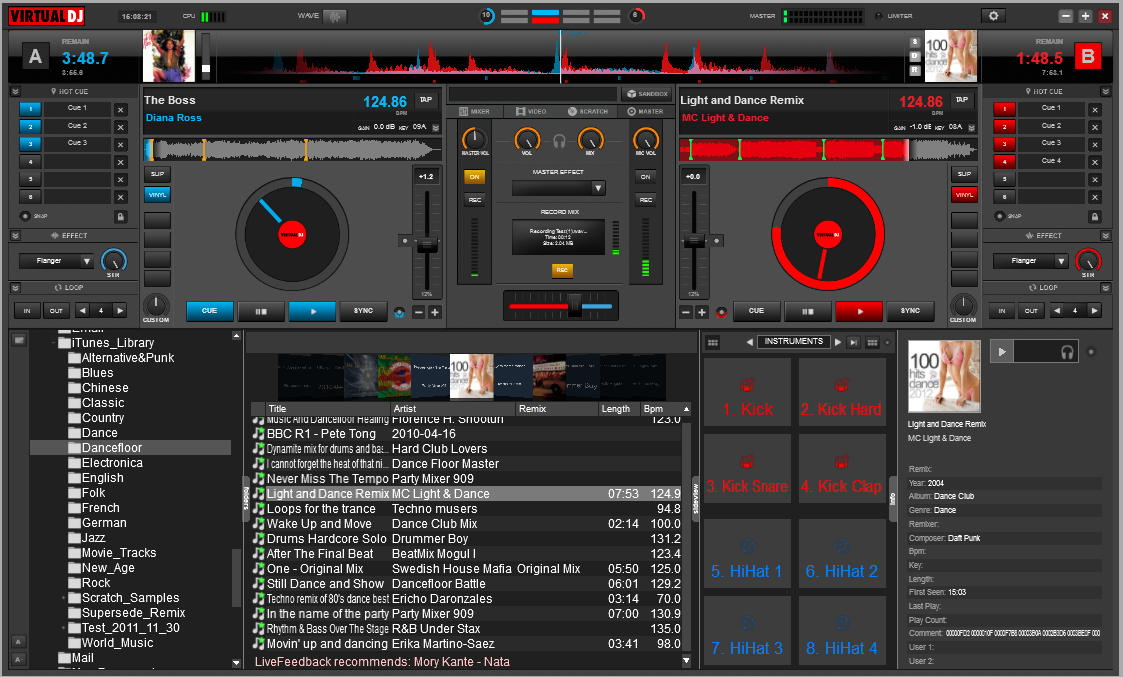This screenshot has width=1123, height=677.
Task: Toggle SLIP mode on deck A
Action: coord(158,174)
